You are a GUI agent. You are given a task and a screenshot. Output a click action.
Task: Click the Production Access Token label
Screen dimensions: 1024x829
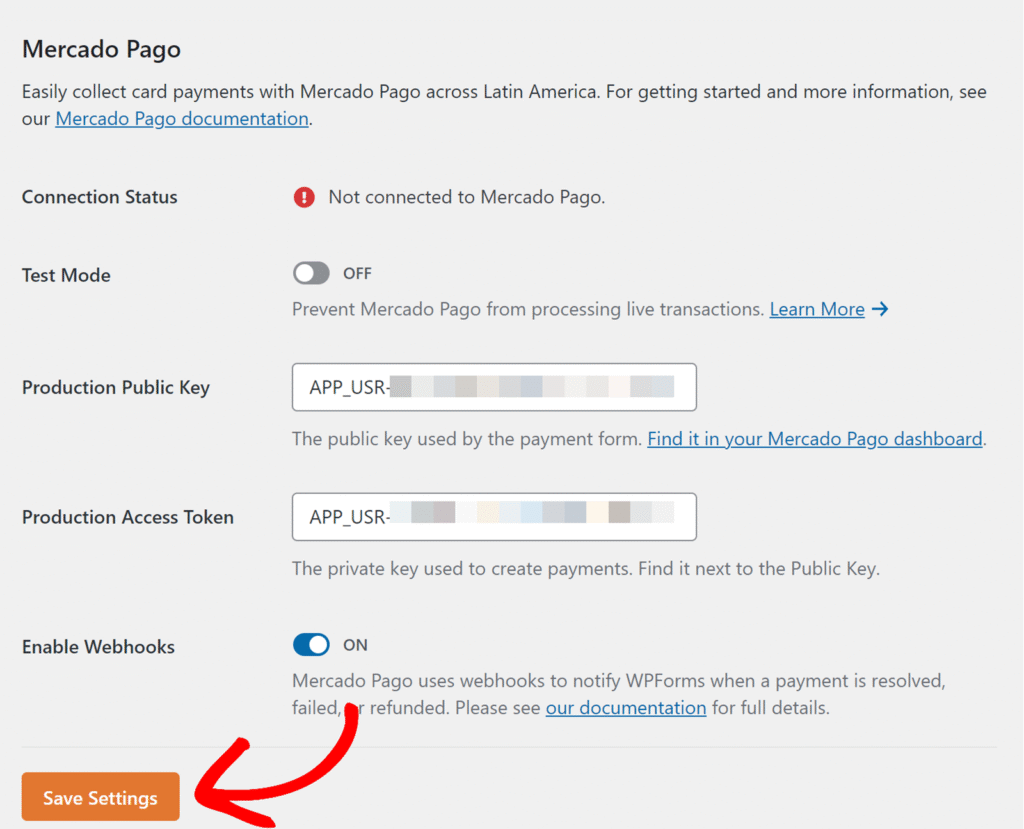pyautogui.click(x=127, y=517)
